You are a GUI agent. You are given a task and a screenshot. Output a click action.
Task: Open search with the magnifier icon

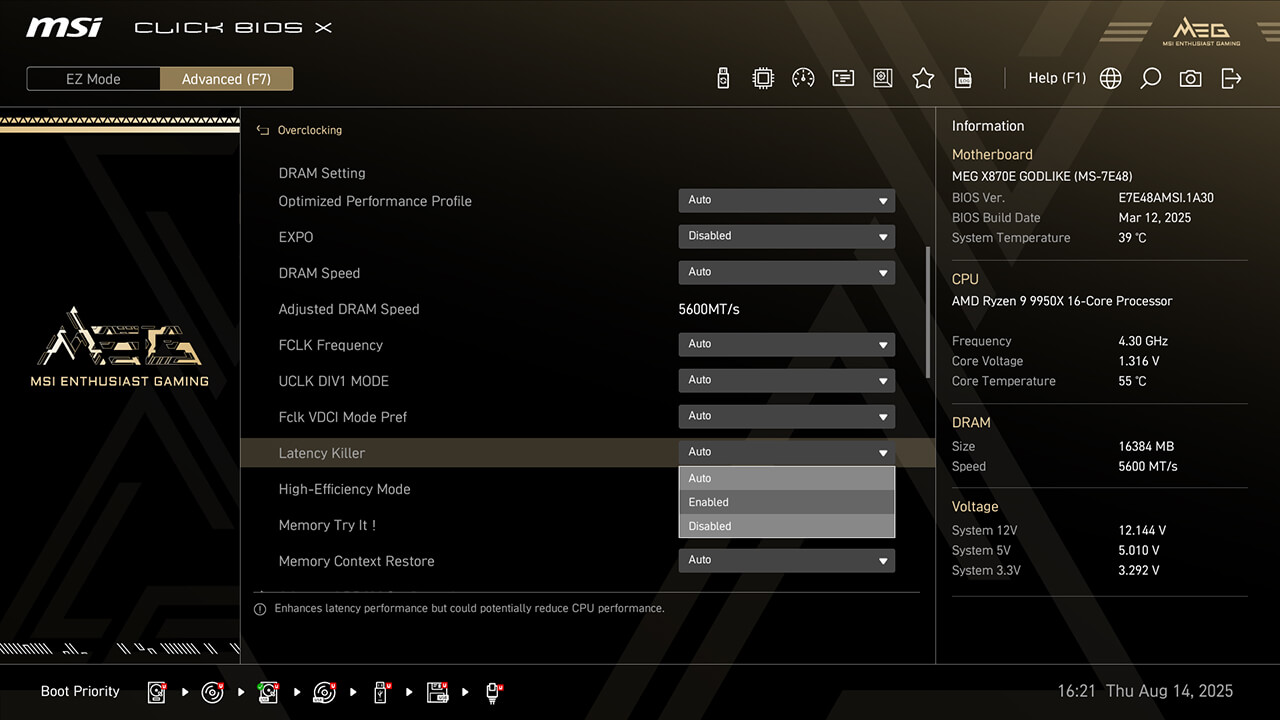(x=1150, y=78)
